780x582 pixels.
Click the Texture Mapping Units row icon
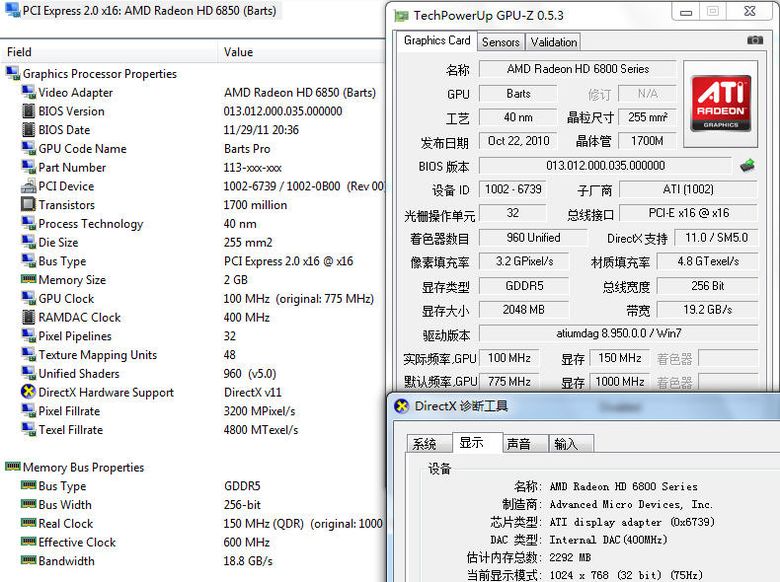coord(28,354)
